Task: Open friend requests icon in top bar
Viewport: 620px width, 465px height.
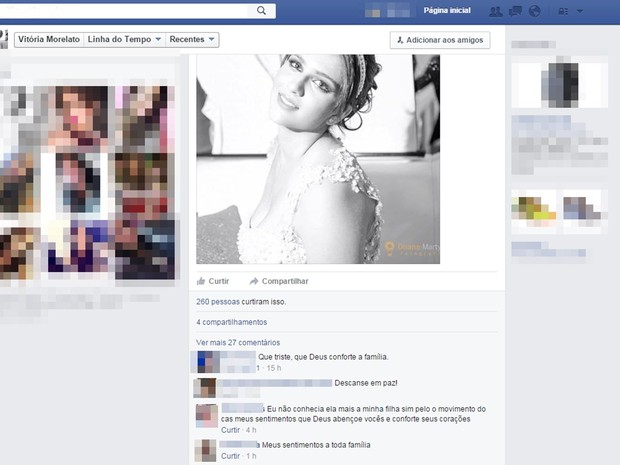Action: 495,11
